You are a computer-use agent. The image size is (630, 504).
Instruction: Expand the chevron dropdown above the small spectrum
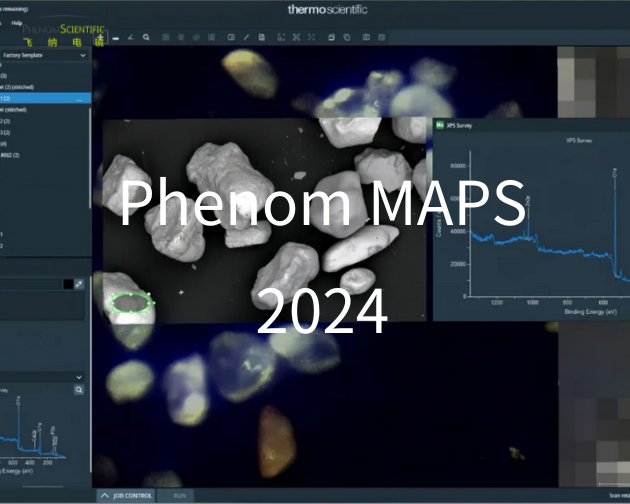point(79,377)
